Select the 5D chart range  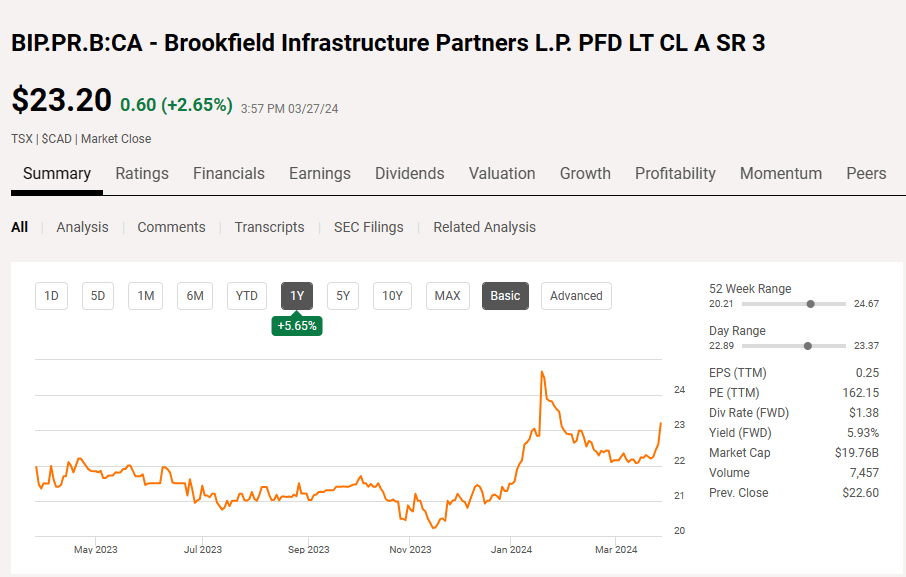coord(98,295)
